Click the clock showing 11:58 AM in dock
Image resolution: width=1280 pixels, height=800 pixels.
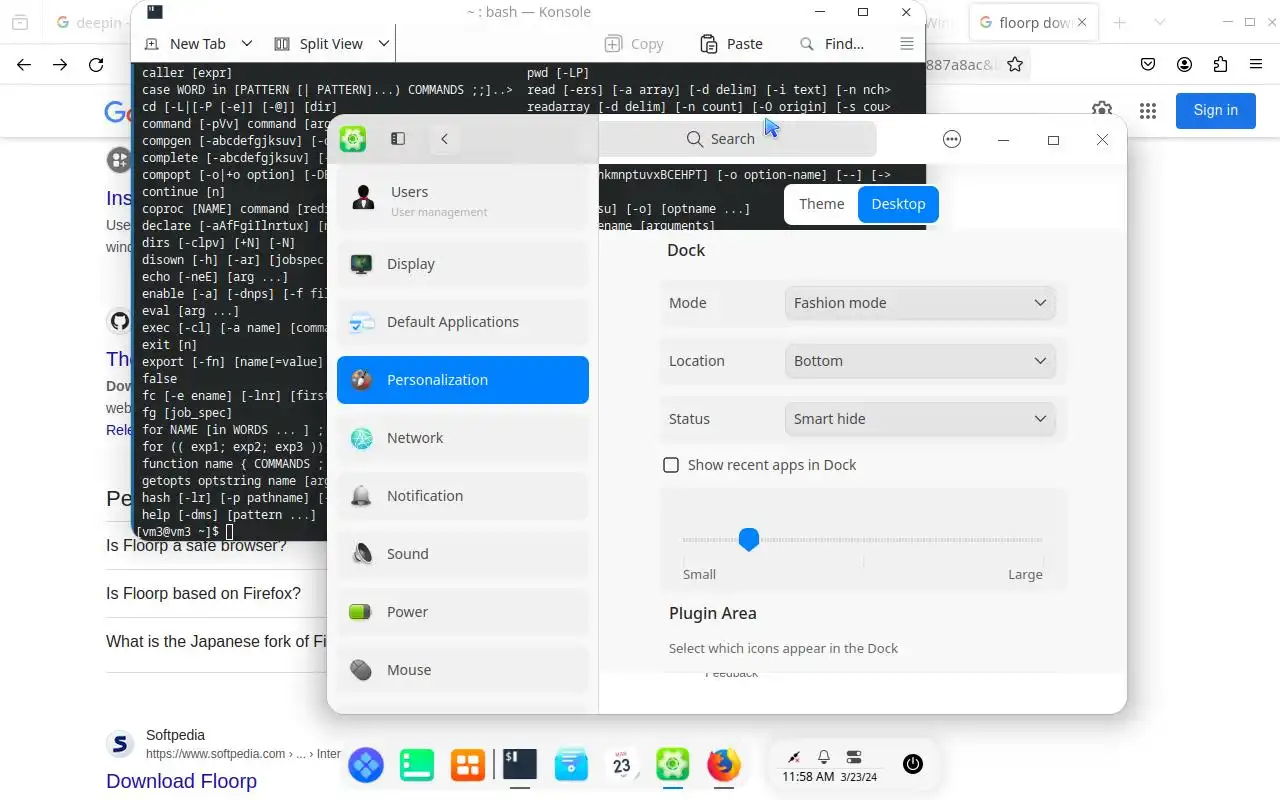(x=808, y=777)
